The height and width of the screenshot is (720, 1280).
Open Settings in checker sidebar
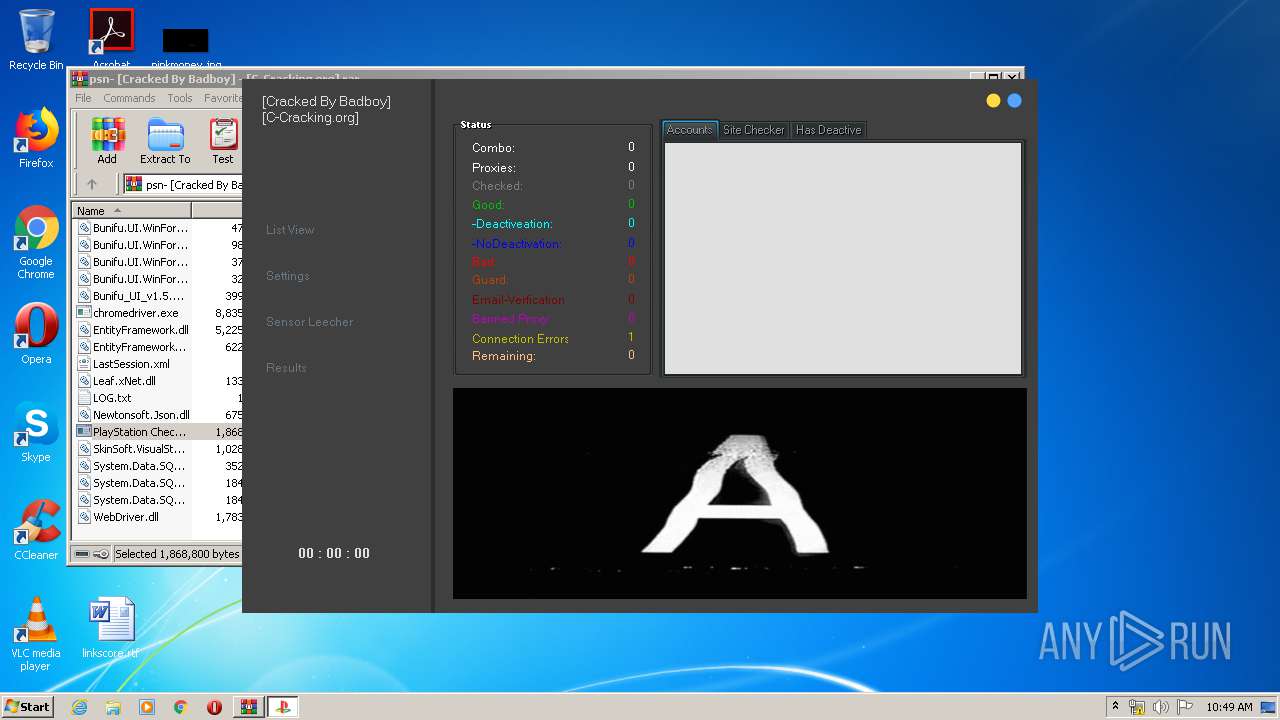point(288,276)
